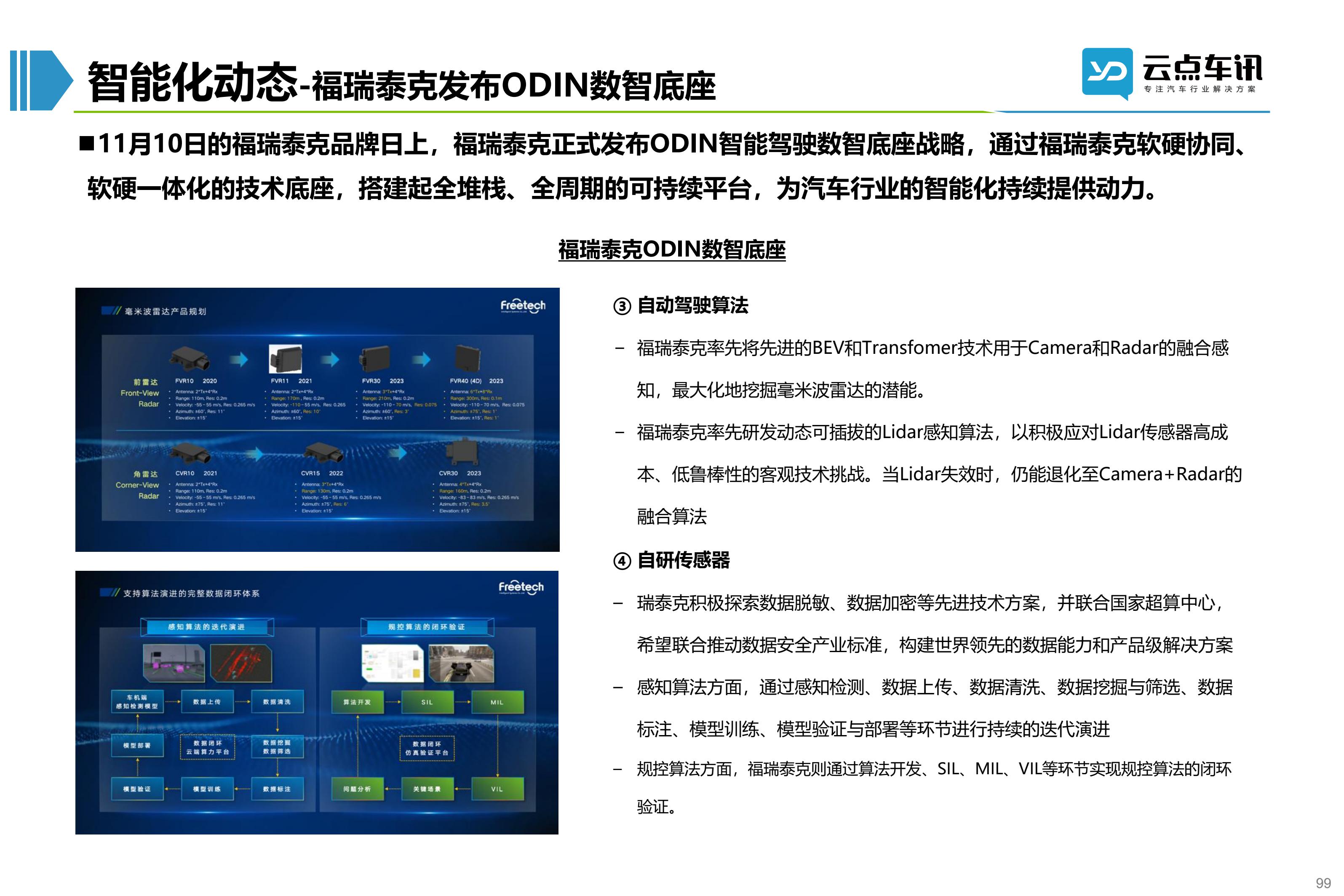Click the arrow between CVR10 and CVR15
This screenshot has height=896, width=1344.
254,453
